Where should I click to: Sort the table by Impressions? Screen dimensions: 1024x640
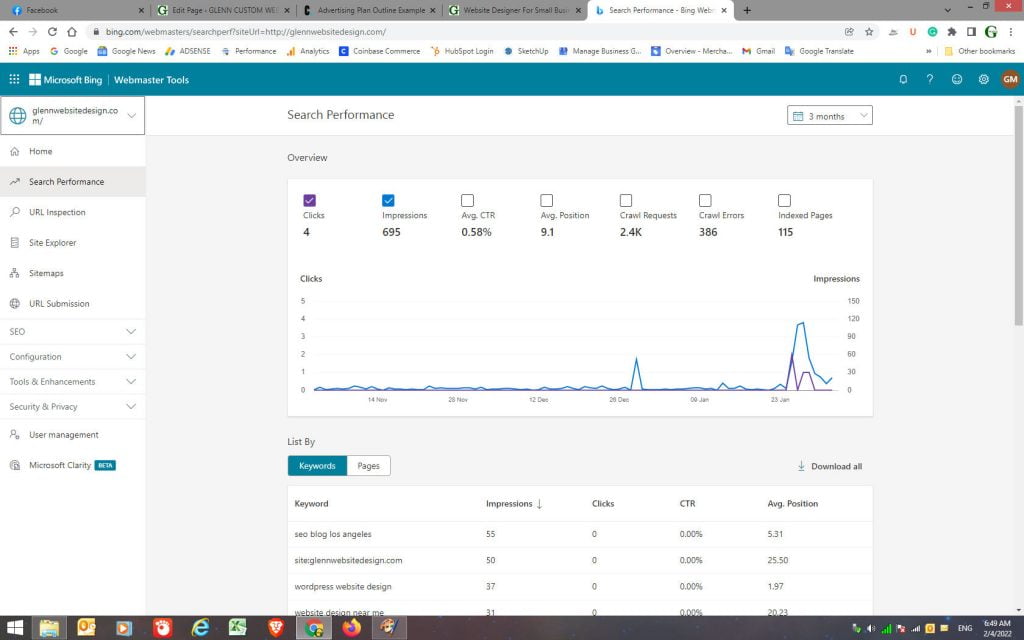[511, 503]
